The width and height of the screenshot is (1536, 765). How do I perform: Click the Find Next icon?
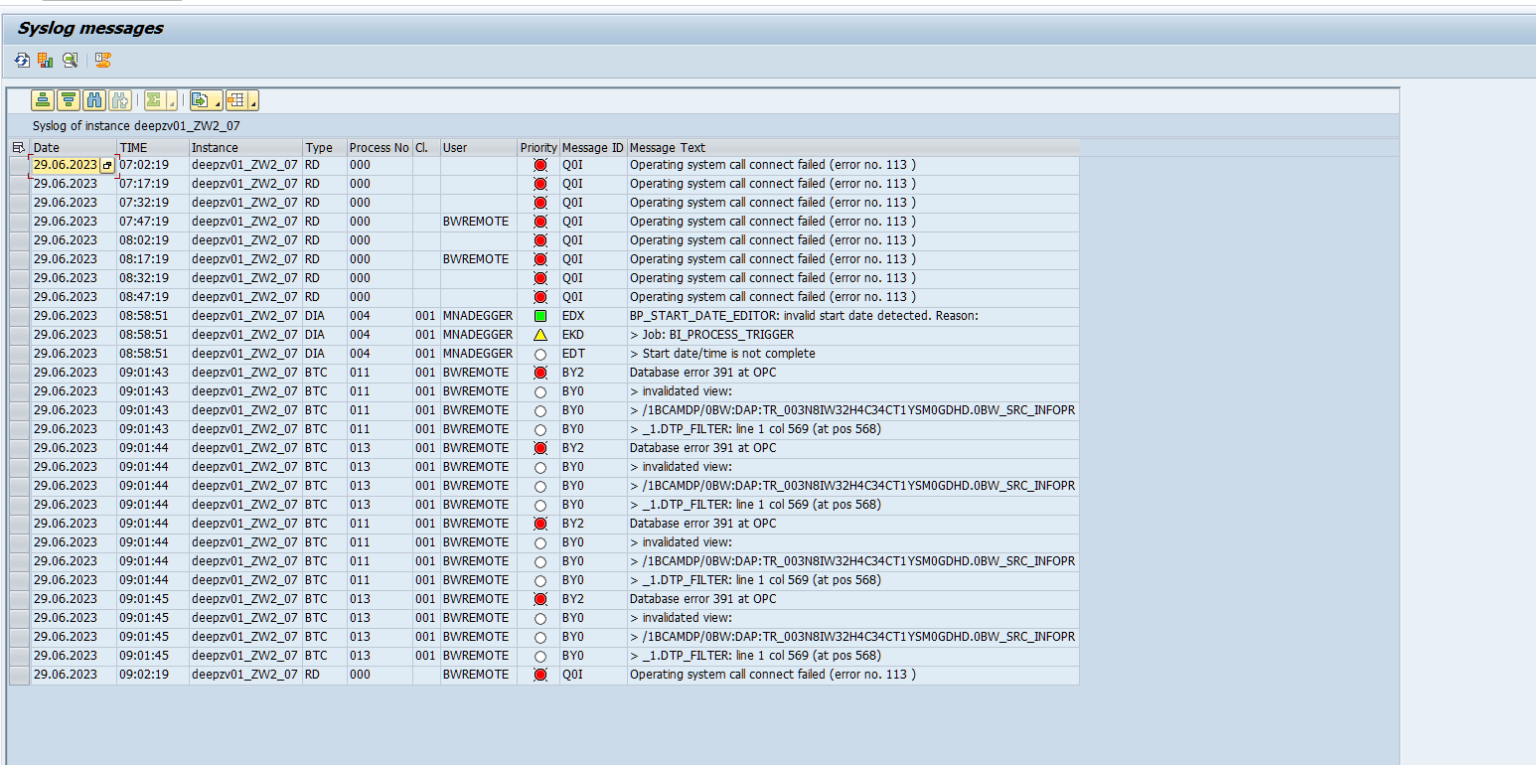[119, 98]
